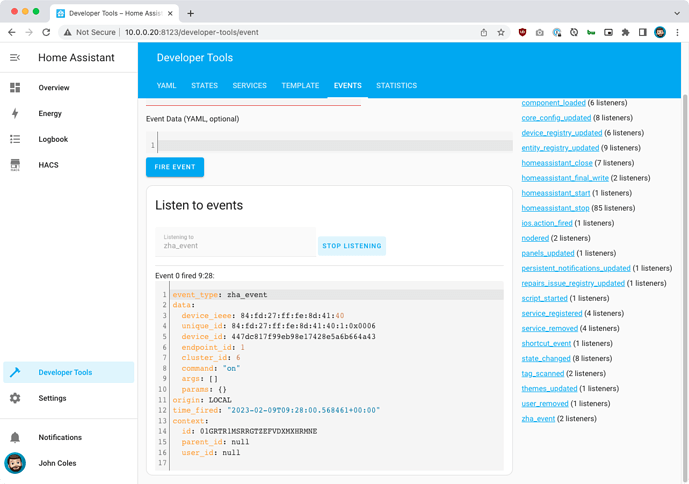This screenshot has height=484, width=689.
Task: Click the John Coles profile avatar
Action: coord(15,463)
